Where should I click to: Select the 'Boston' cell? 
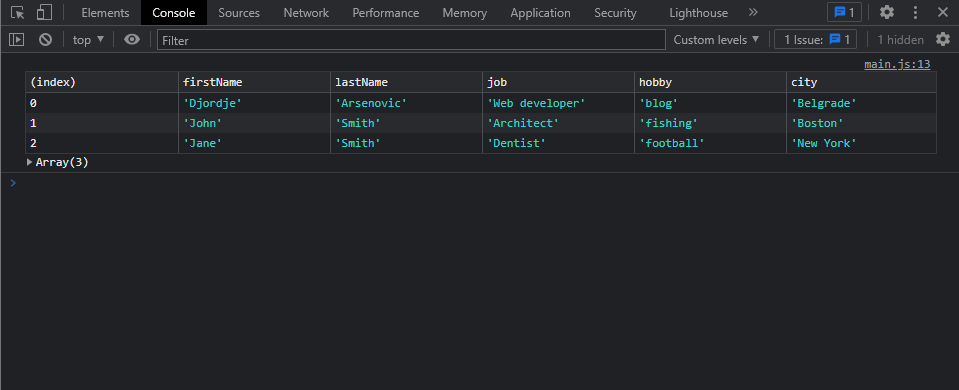point(861,123)
